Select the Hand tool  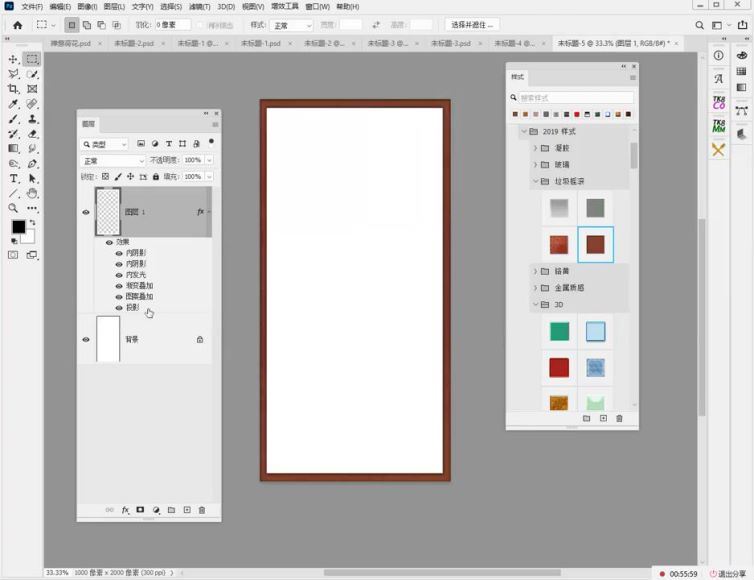pos(32,193)
